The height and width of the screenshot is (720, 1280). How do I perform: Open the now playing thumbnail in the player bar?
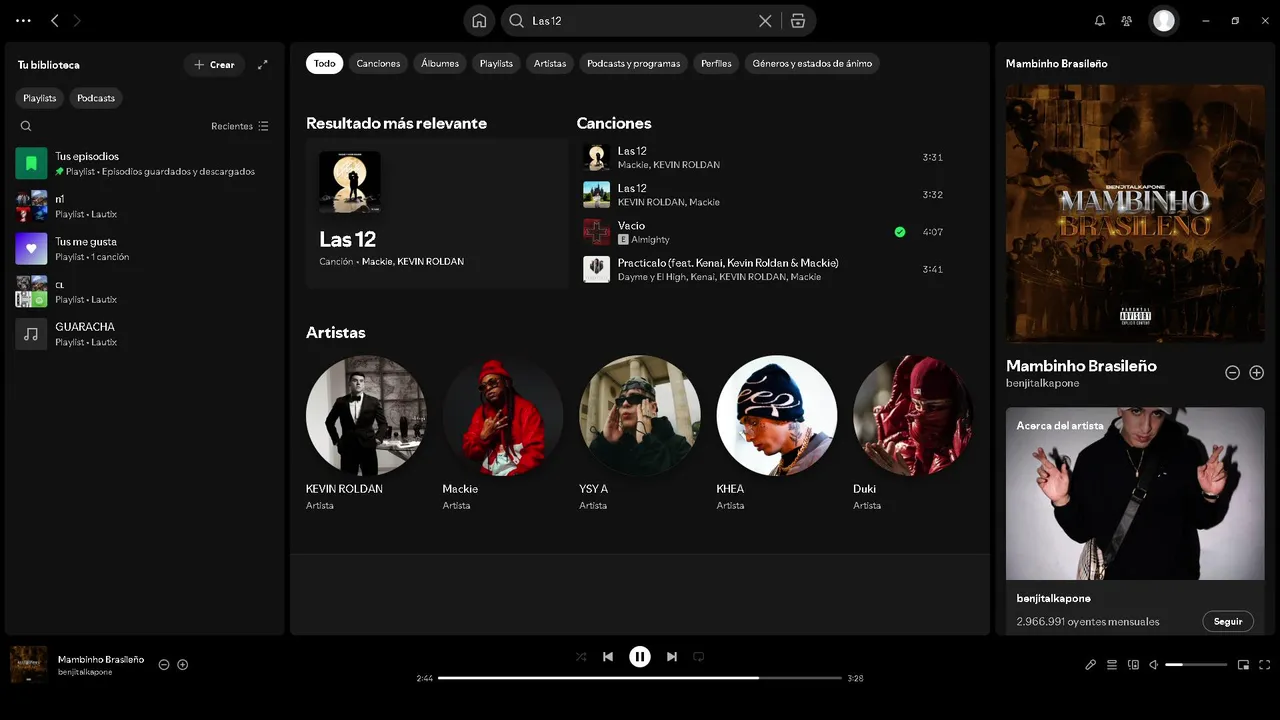29,665
